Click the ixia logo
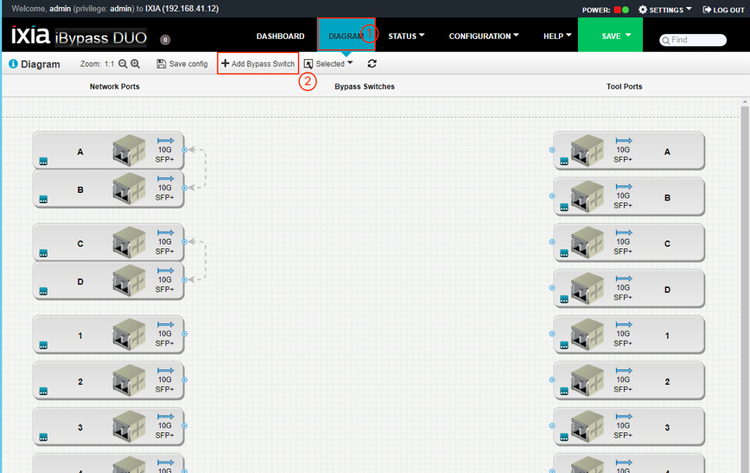Screen dimensions: 750x473 coord(31,35)
